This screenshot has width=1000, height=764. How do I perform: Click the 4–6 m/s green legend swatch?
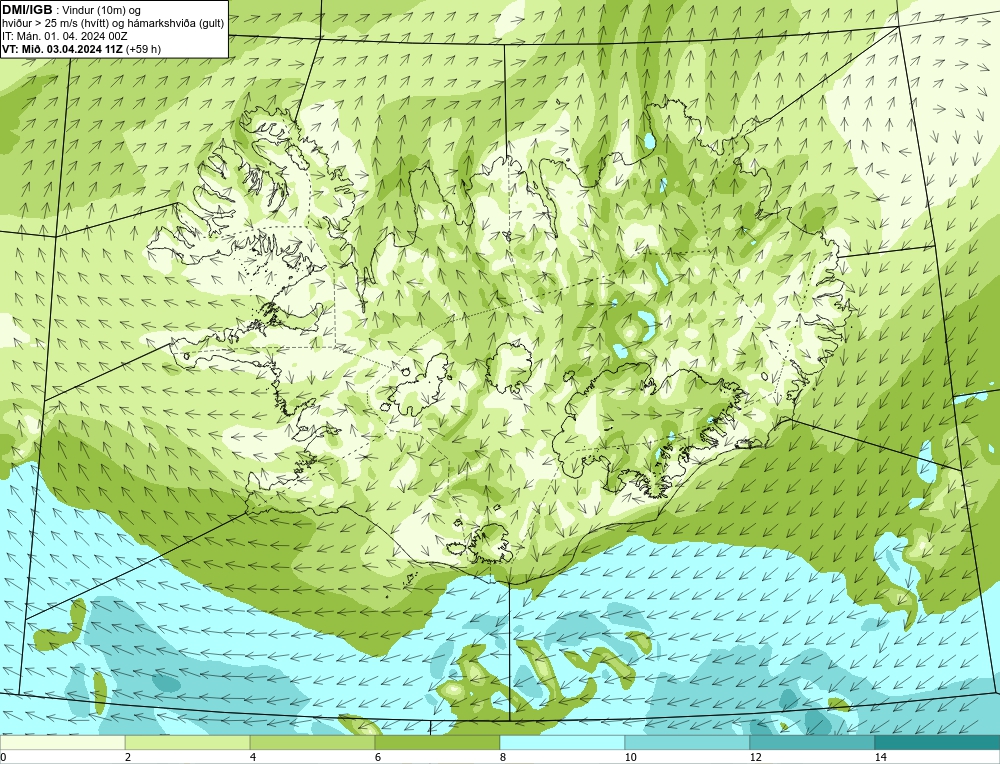point(312,742)
